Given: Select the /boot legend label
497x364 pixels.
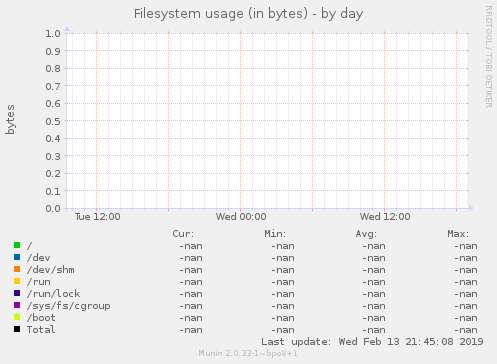Looking at the screenshot, I should point(41,318).
